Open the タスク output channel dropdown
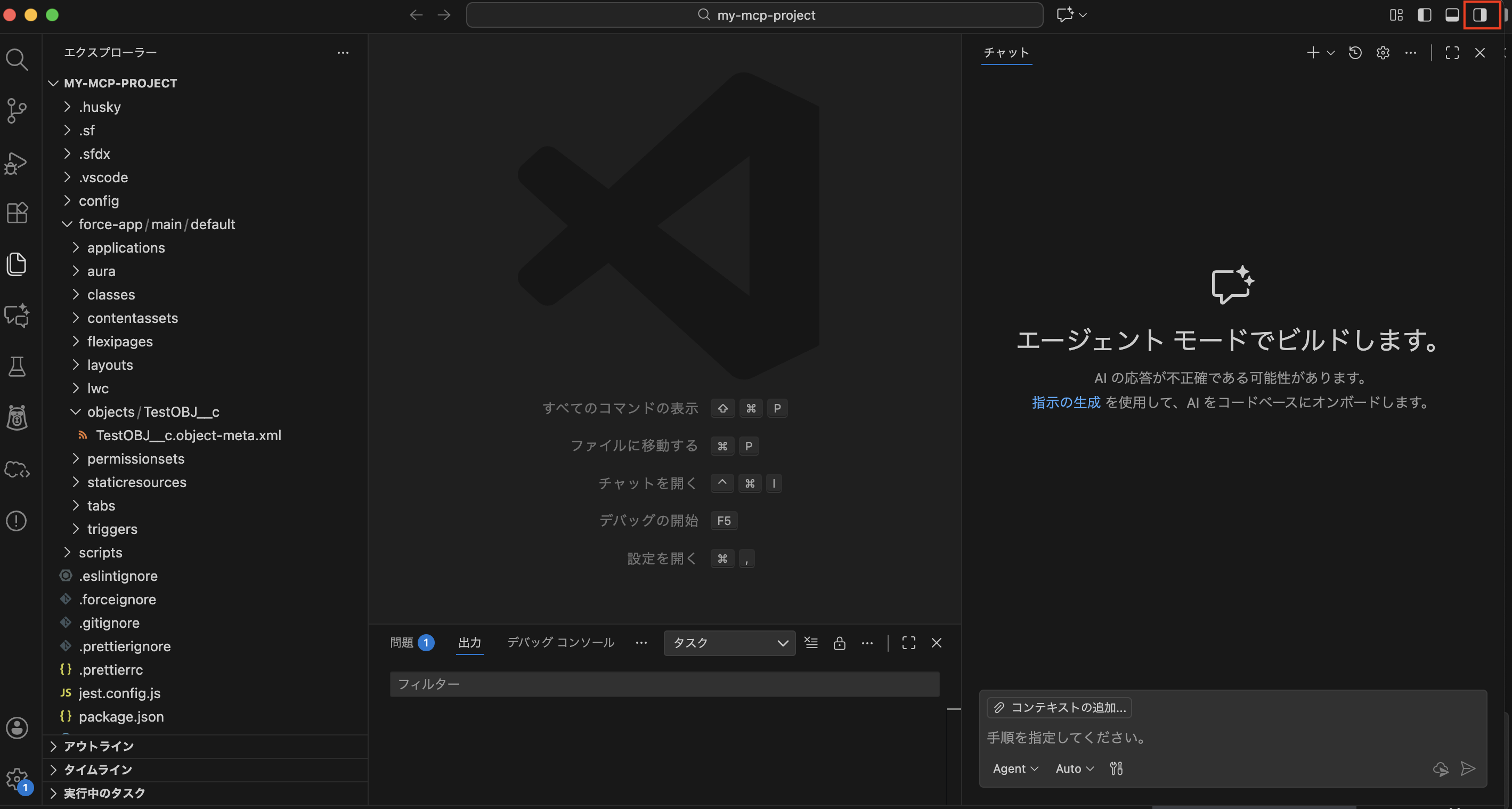The width and height of the screenshot is (1512, 809). (x=729, y=643)
